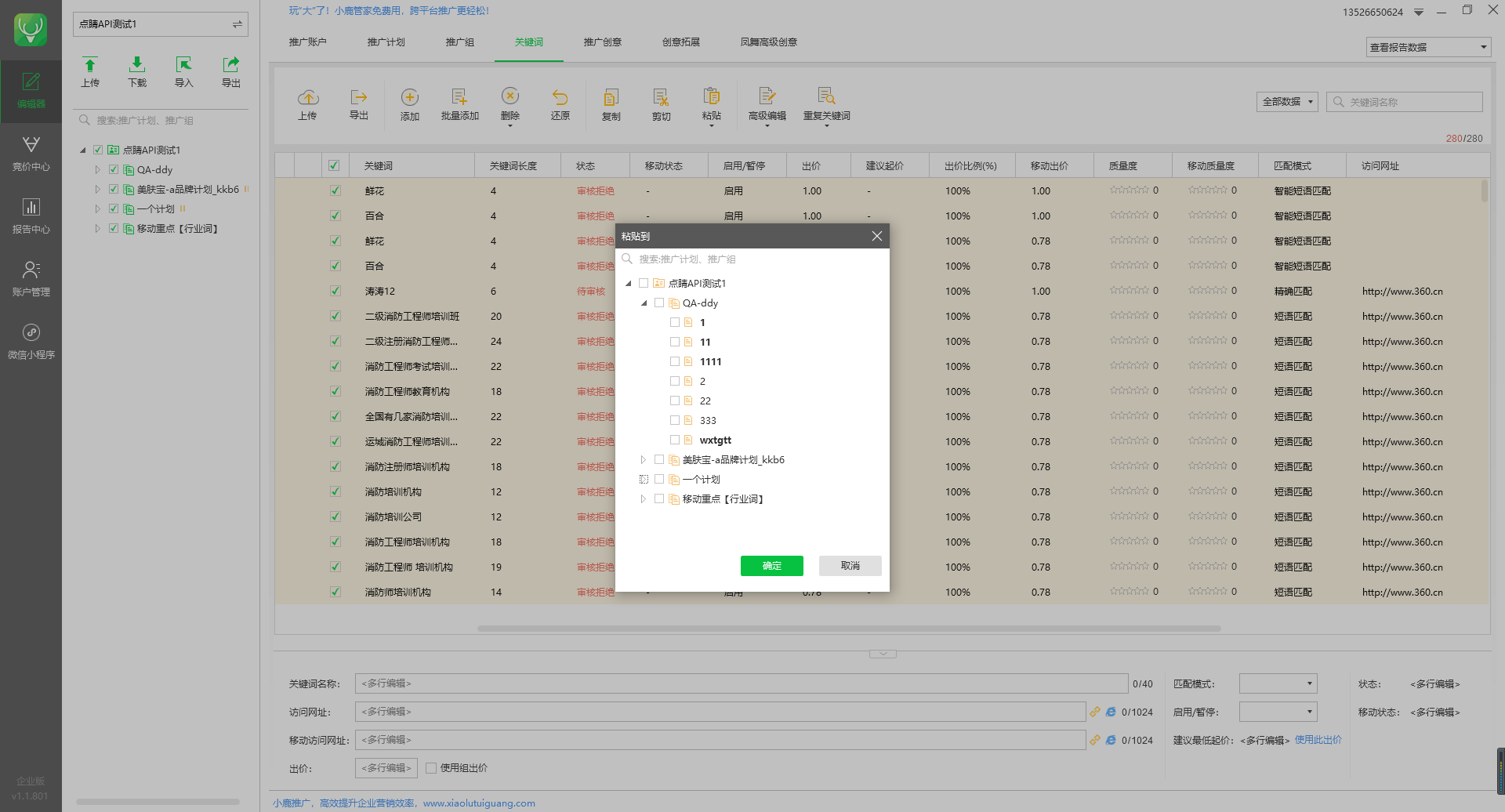Check the 点睛API测试1 checkbox in the dialog
The height and width of the screenshot is (812, 1505).
[644, 283]
